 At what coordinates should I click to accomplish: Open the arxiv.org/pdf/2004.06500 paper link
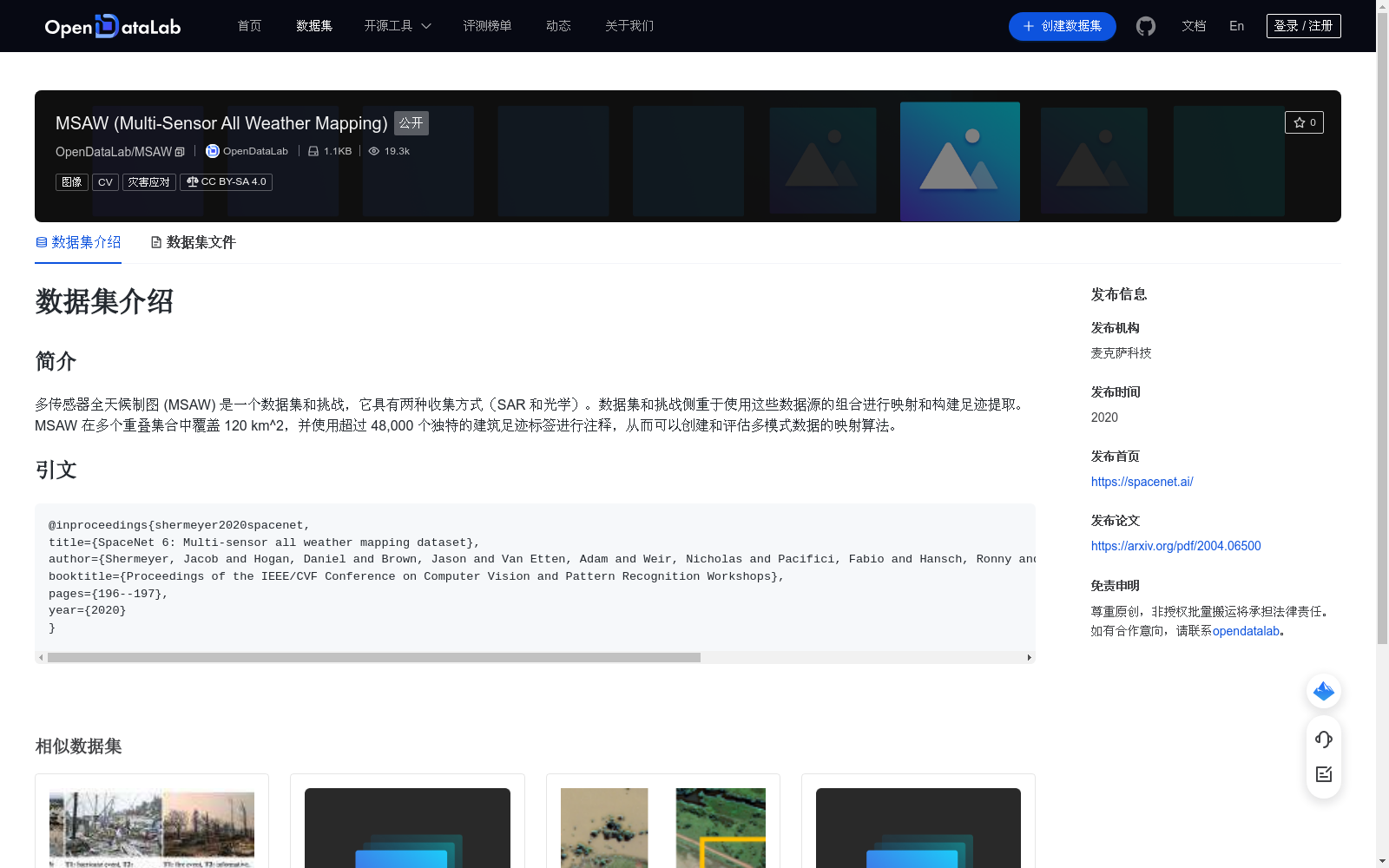pyautogui.click(x=1175, y=546)
